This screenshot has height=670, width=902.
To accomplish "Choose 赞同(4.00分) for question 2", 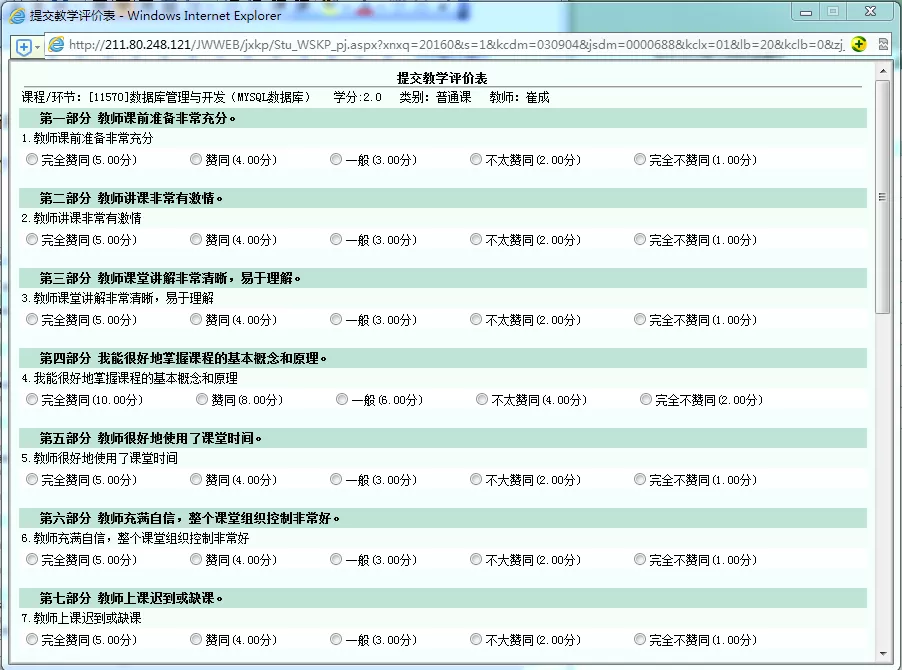I will point(196,240).
